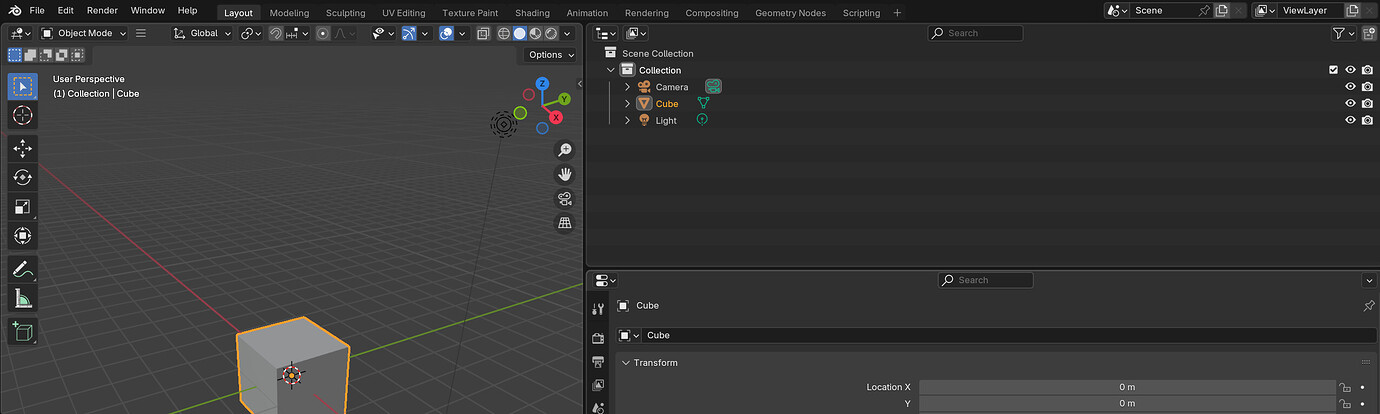
Task: Expand the Camera tree item
Action: (628, 87)
